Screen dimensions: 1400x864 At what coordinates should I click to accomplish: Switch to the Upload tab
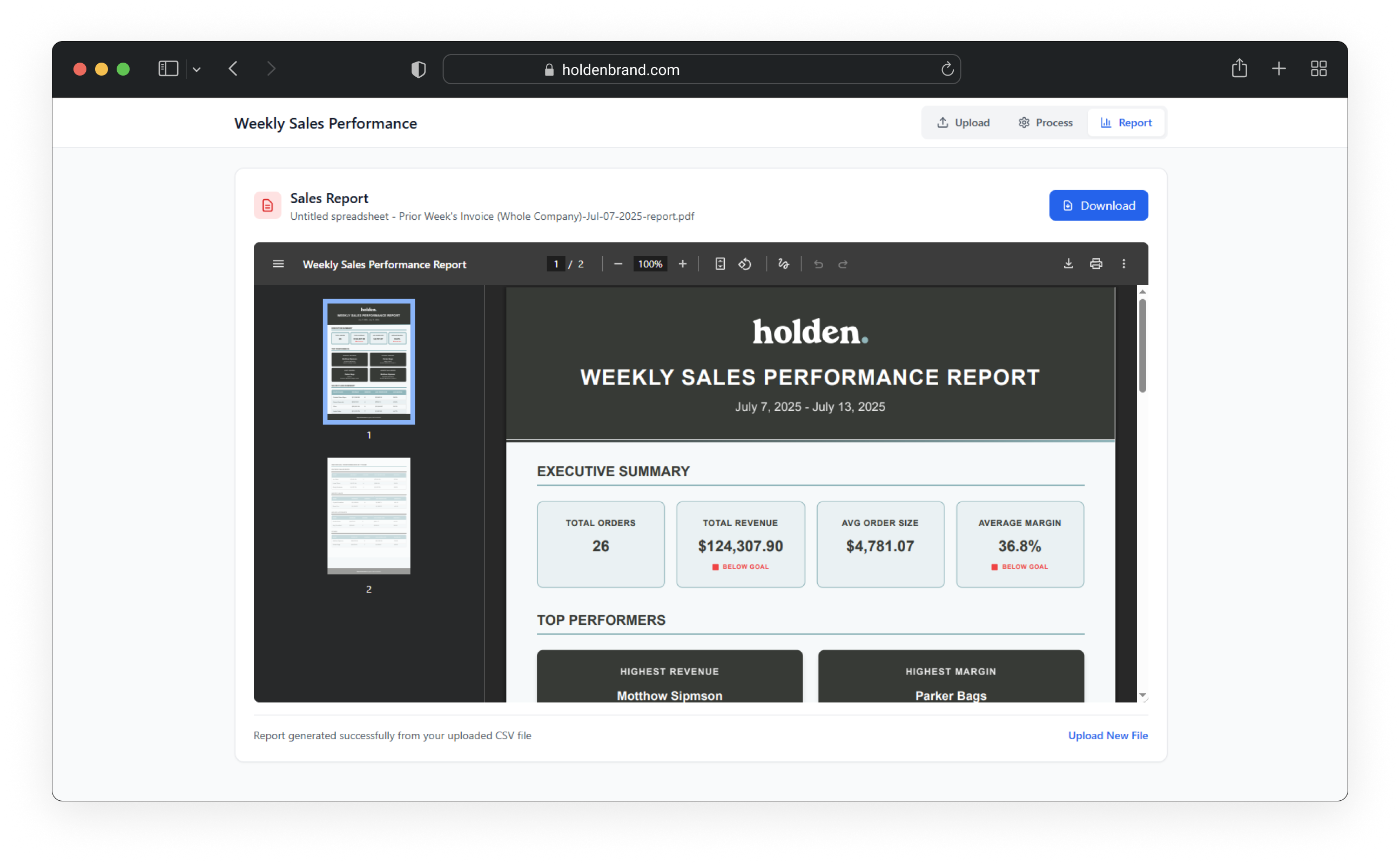click(x=964, y=123)
